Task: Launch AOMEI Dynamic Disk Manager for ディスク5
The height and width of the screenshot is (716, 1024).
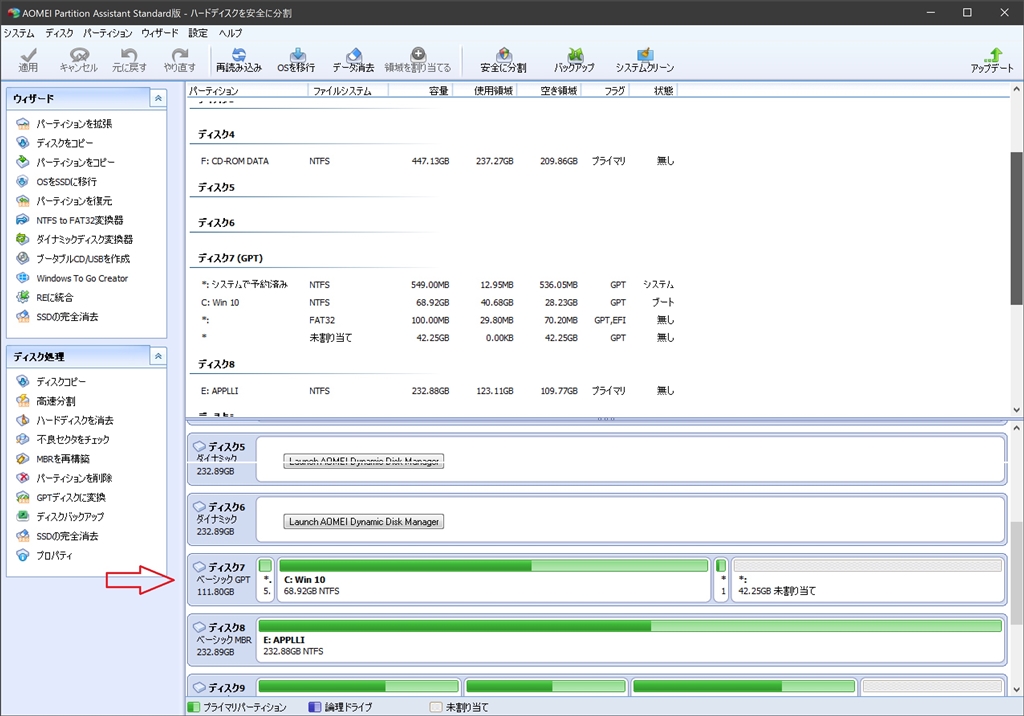Action: (364, 461)
